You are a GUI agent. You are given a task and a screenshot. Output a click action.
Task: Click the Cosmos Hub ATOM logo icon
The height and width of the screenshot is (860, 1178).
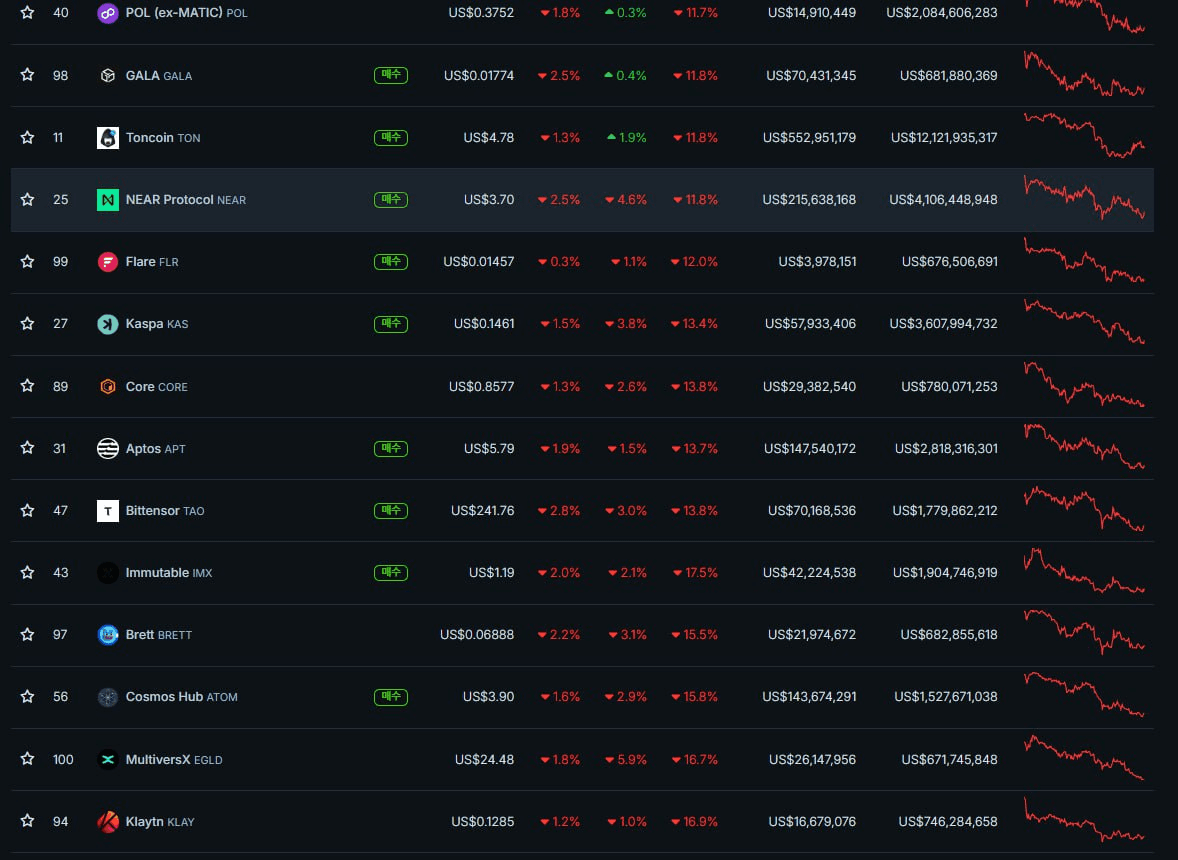click(108, 697)
